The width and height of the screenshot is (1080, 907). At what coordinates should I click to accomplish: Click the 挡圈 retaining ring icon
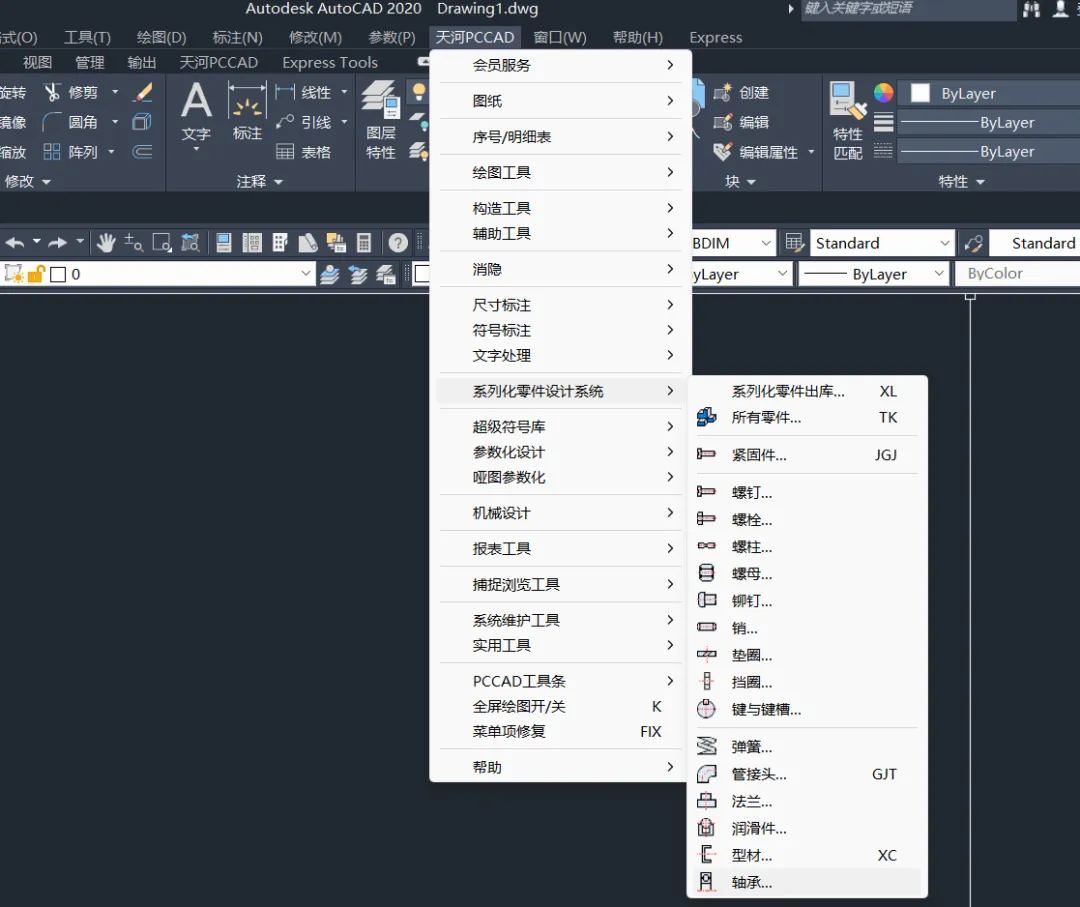pos(706,682)
